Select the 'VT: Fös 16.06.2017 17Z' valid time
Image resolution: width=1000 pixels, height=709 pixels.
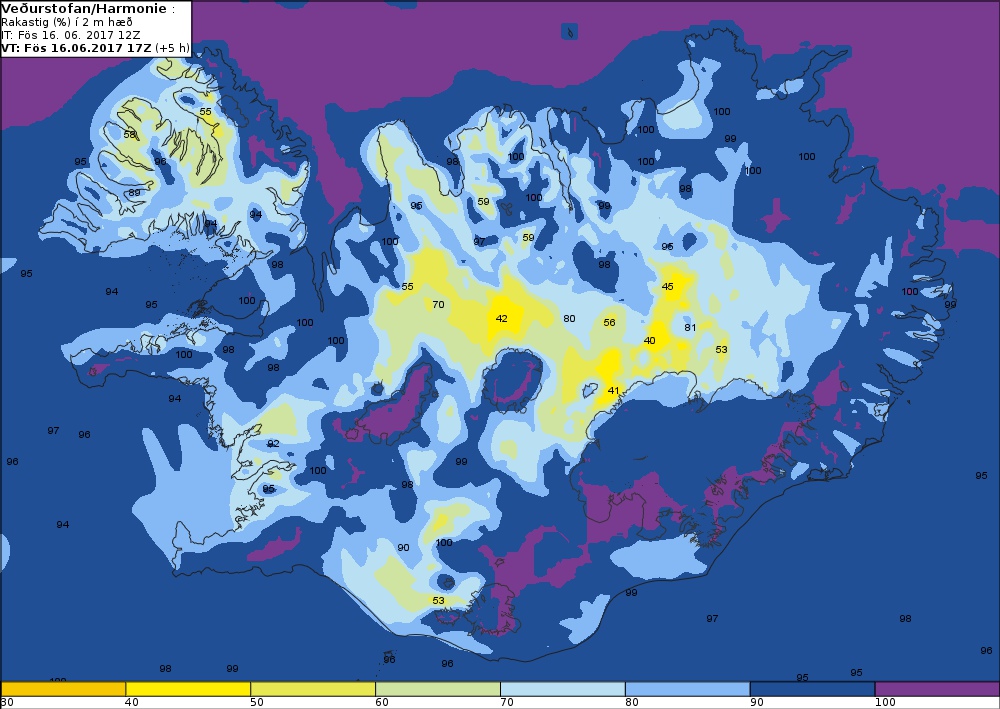pyautogui.click(x=76, y=48)
